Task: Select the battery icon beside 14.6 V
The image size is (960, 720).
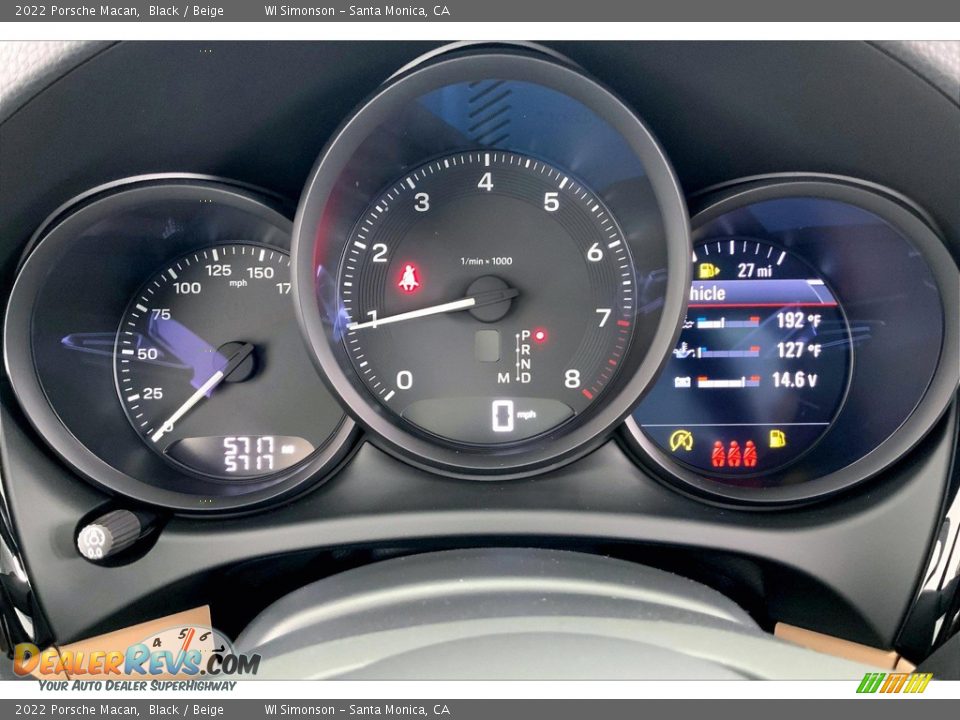Action: coord(682,382)
